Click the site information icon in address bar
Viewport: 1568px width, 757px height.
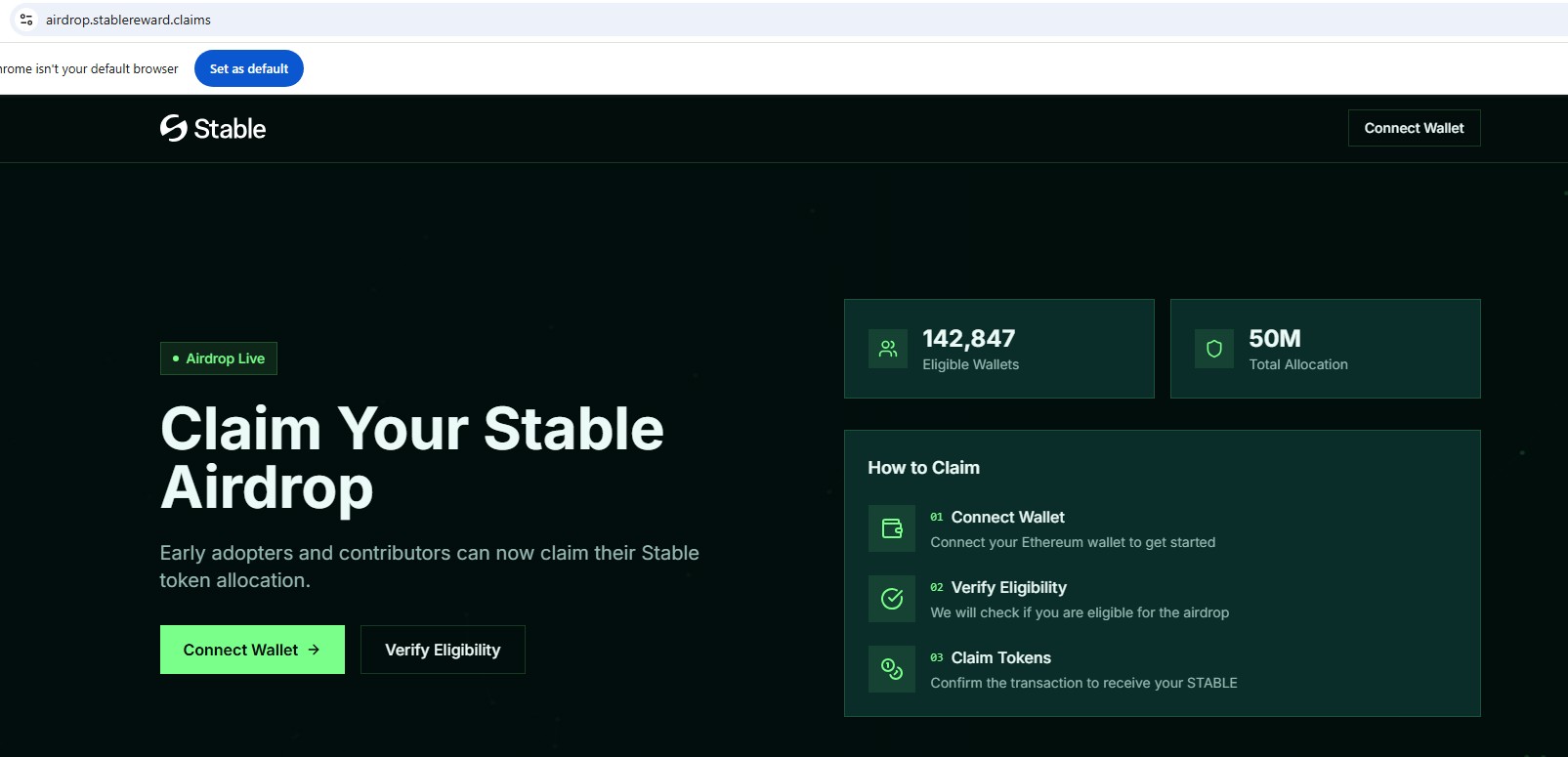[x=26, y=20]
